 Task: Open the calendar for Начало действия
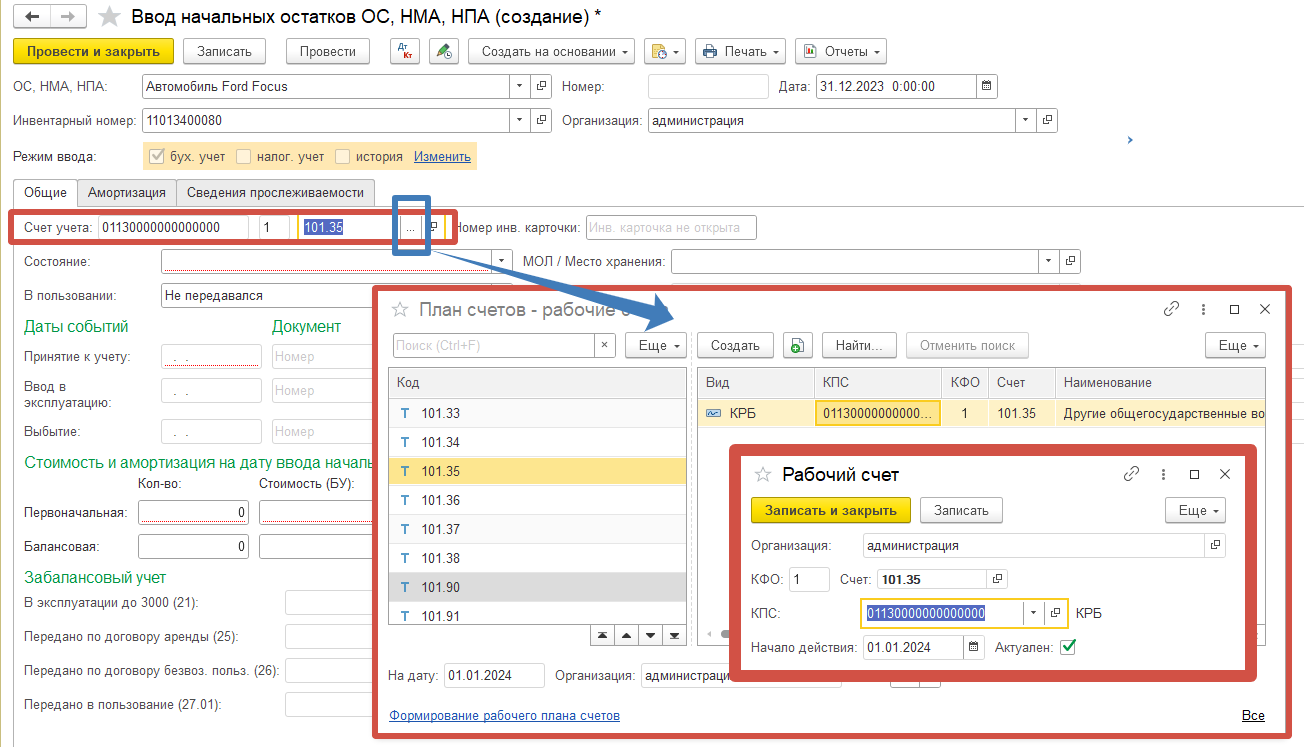974,647
